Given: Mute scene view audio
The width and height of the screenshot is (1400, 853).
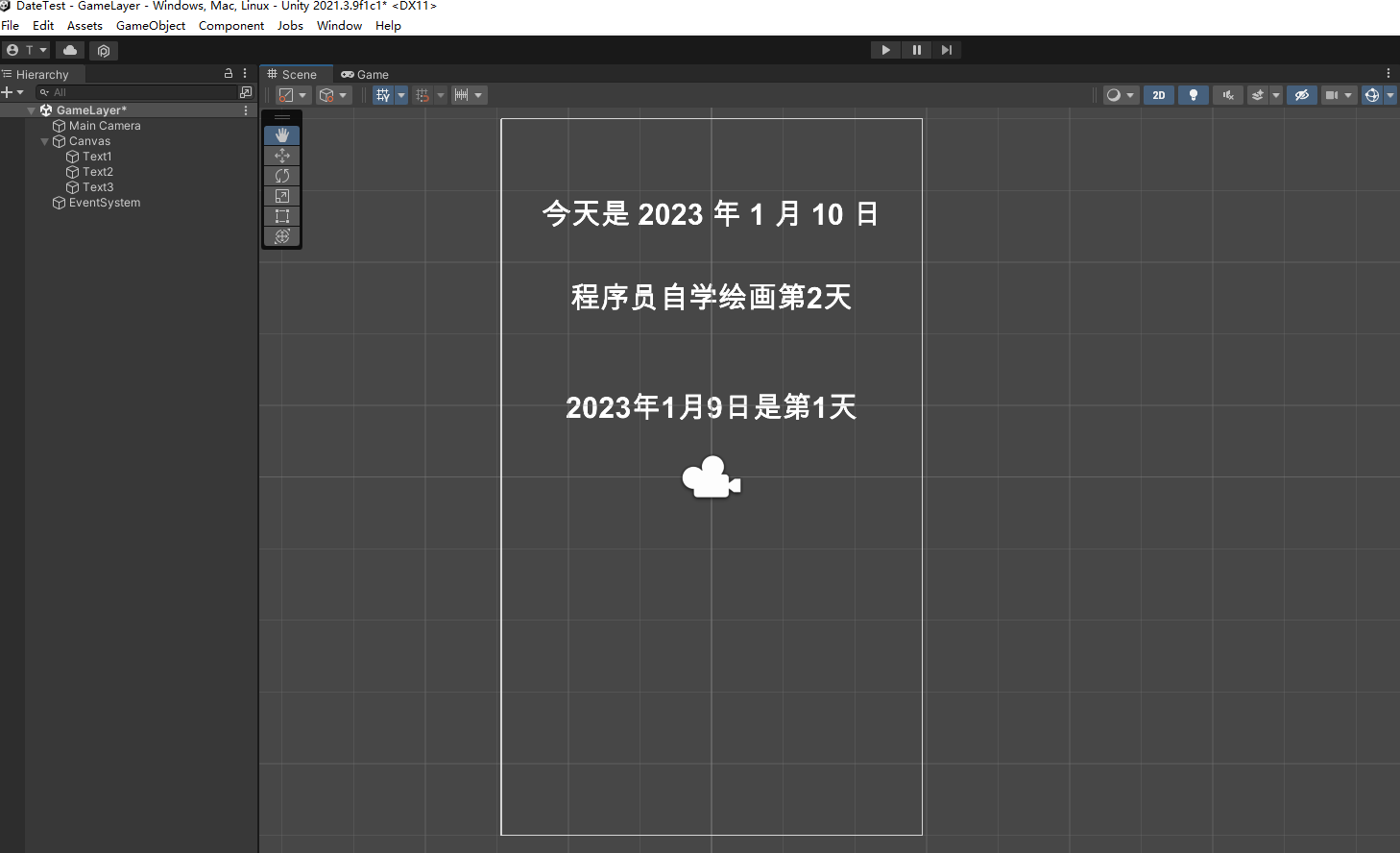Looking at the screenshot, I should coord(1228,94).
